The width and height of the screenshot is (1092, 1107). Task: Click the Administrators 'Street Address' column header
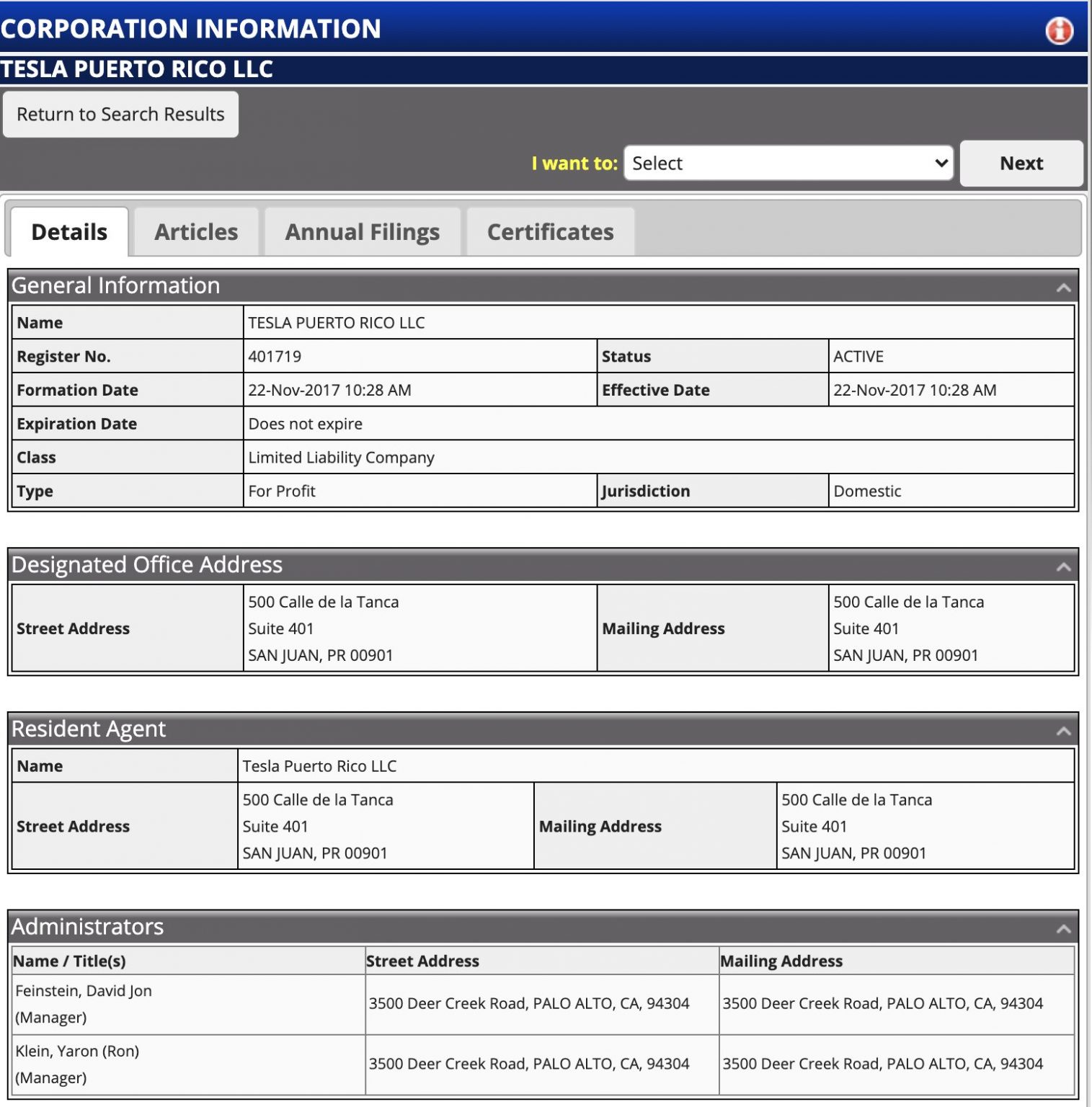click(x=422, y=961)
